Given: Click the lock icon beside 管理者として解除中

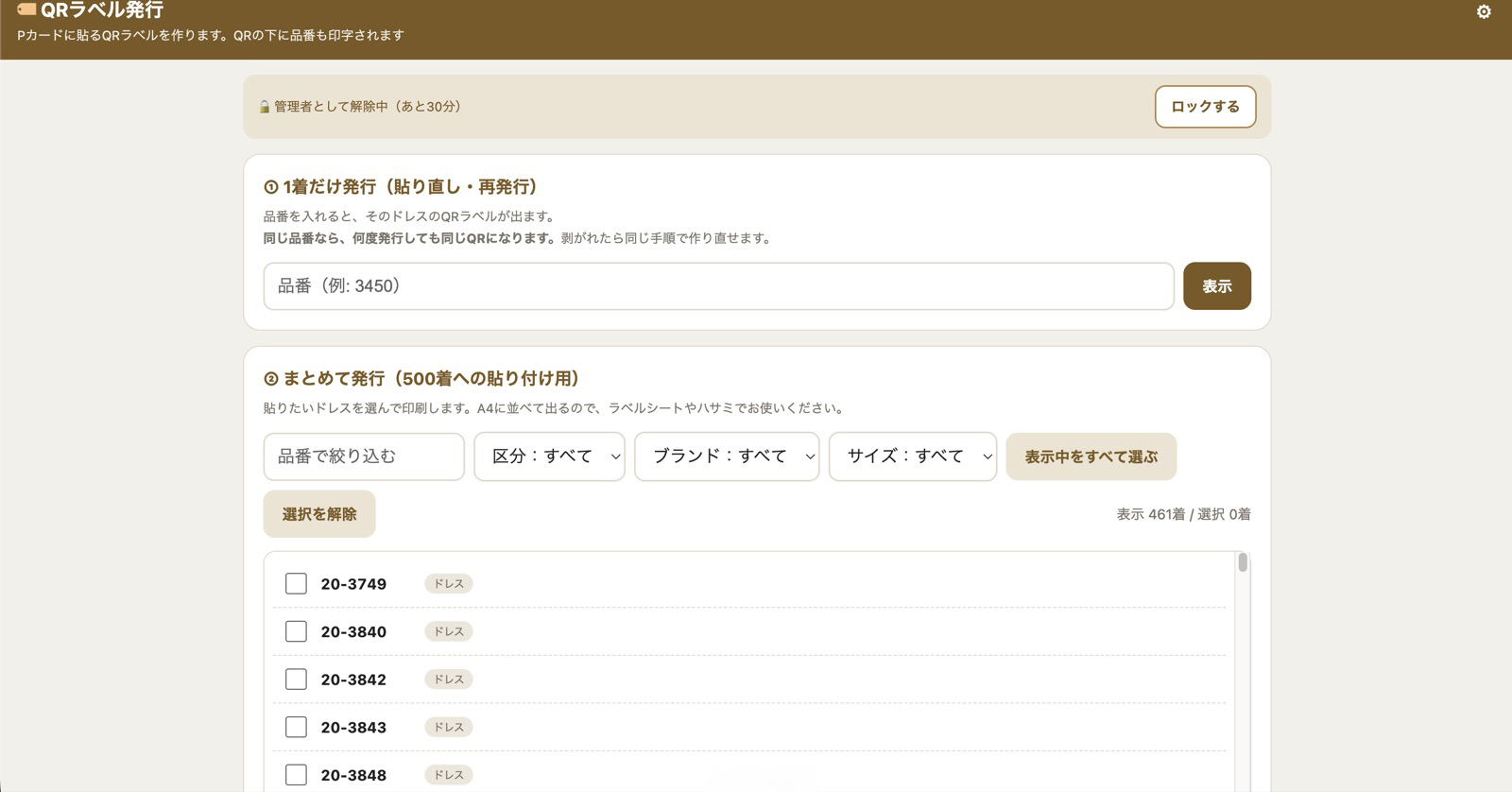Looking at the screenshot, I should [x=265, y=107].
